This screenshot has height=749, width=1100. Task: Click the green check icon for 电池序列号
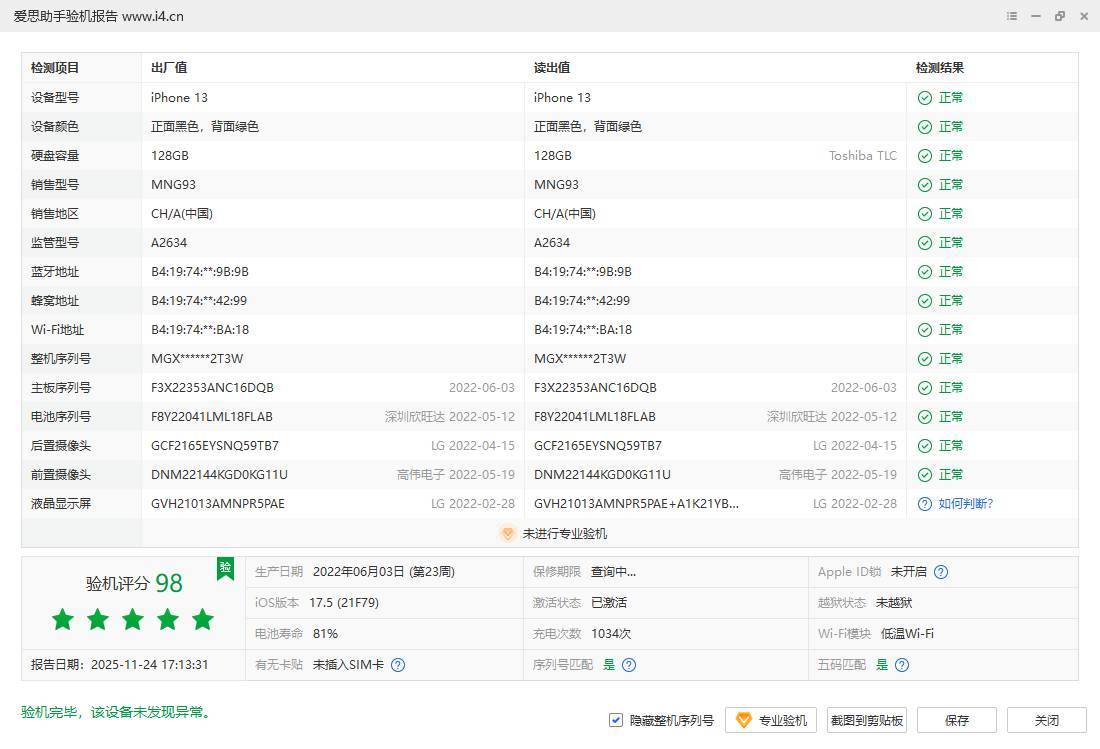coord(925,417)
